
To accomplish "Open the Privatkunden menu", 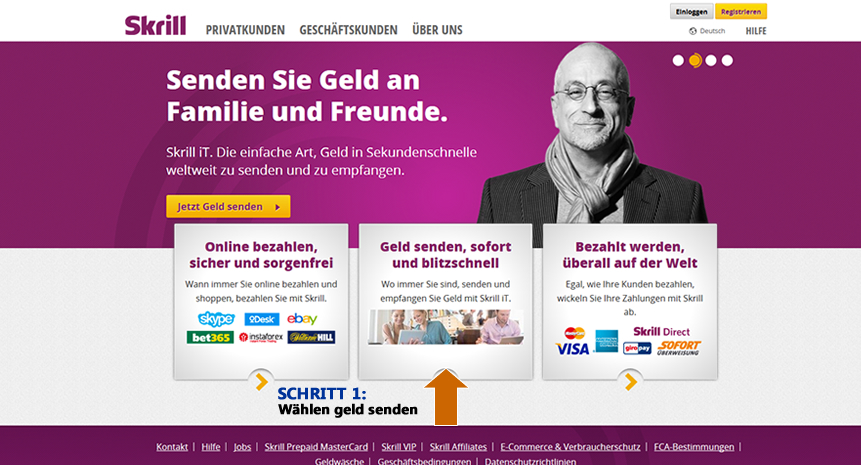I will click(x=245, y=30).
